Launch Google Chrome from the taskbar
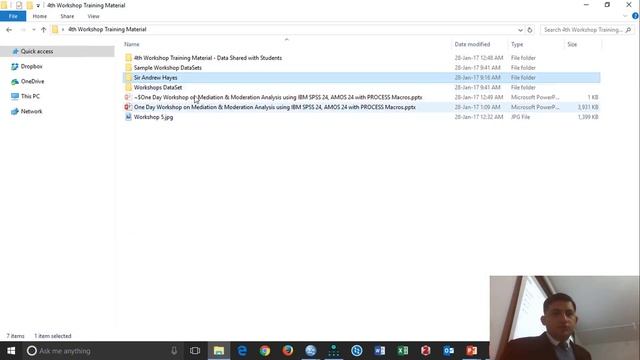This screenshot has width=640, height=360. (x=265, y=351)
